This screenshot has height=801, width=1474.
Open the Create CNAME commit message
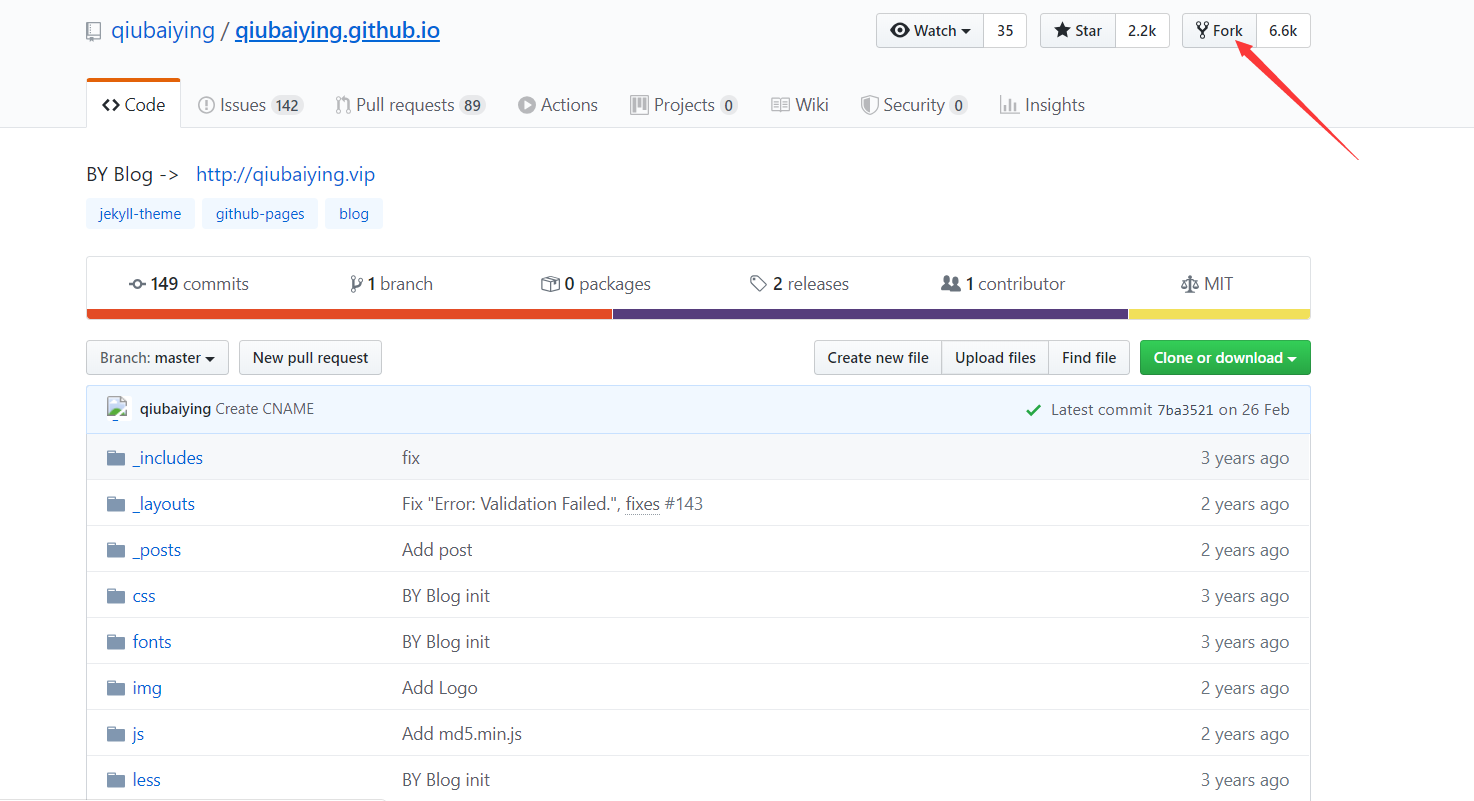click(264, 409)
